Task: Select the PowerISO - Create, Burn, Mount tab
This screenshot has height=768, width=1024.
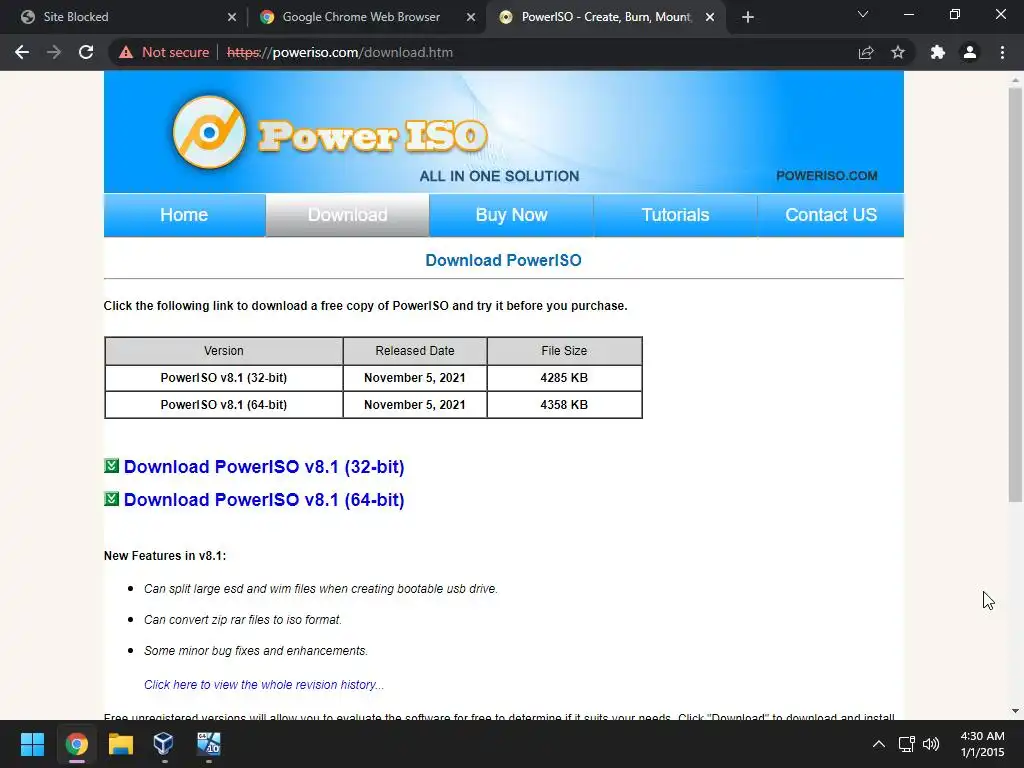Action: 604,17
